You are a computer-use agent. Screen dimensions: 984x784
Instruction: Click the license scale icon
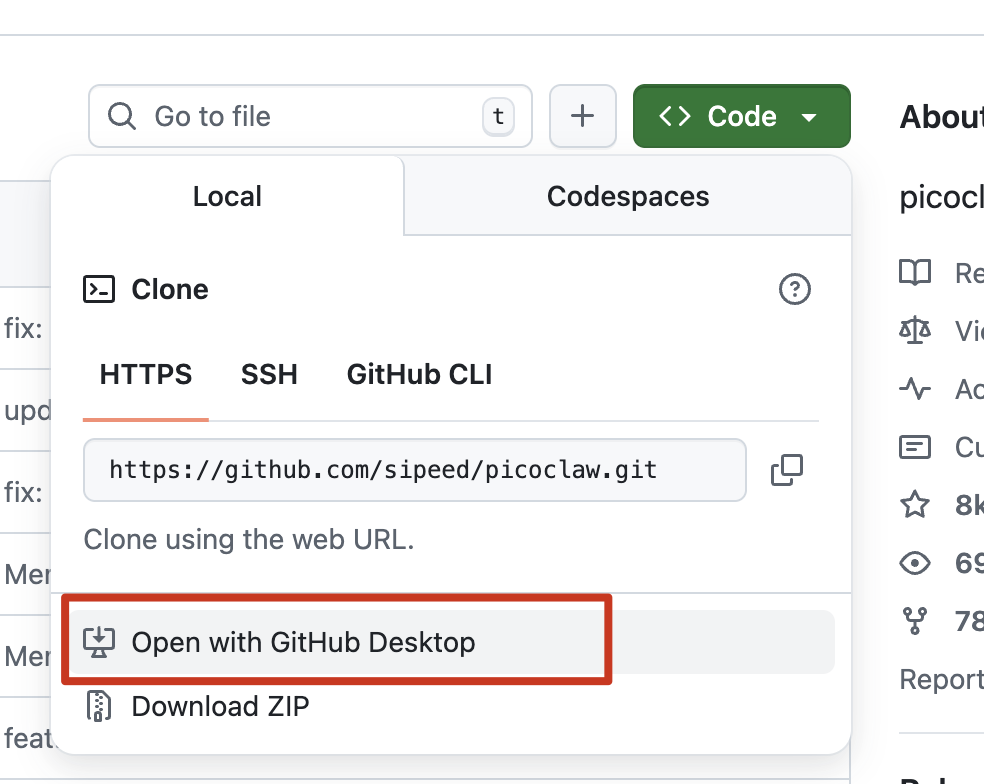915,330
